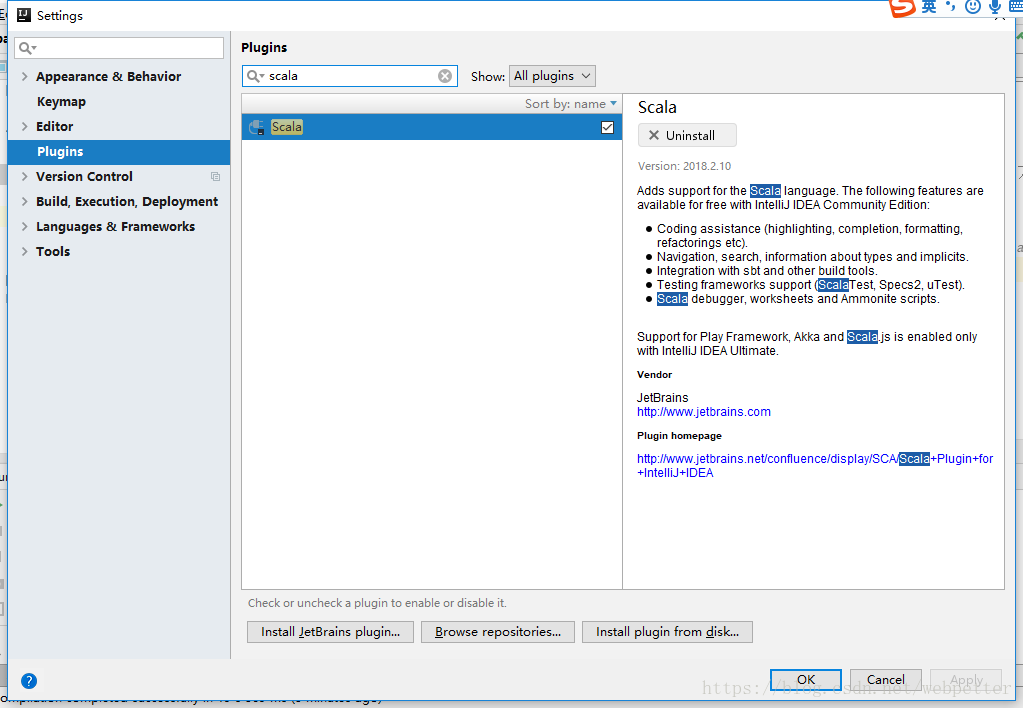
Task: Click the OK button
Action: tap(806, 679)
